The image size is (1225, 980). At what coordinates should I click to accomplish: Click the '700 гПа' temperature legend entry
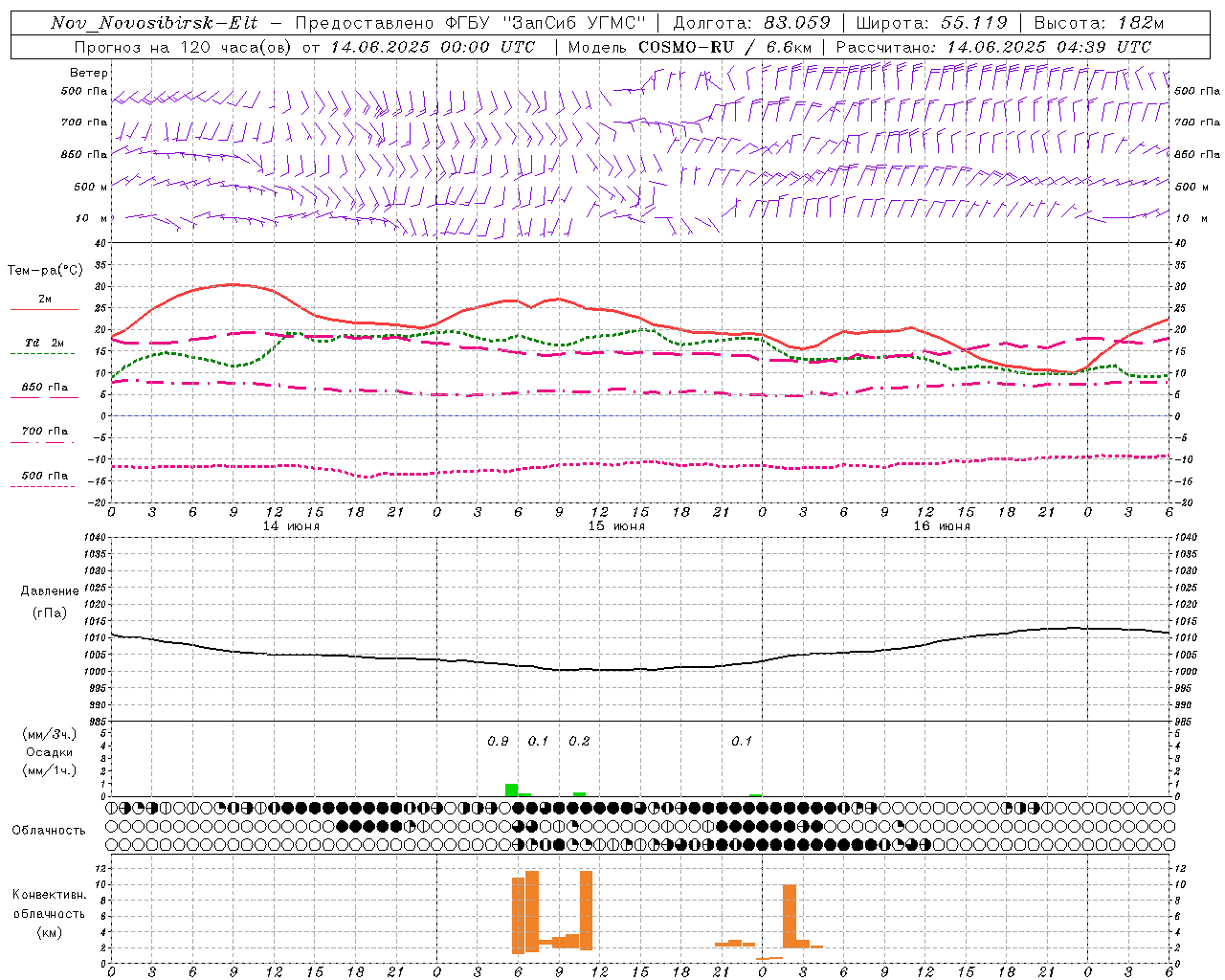point(45,432)
